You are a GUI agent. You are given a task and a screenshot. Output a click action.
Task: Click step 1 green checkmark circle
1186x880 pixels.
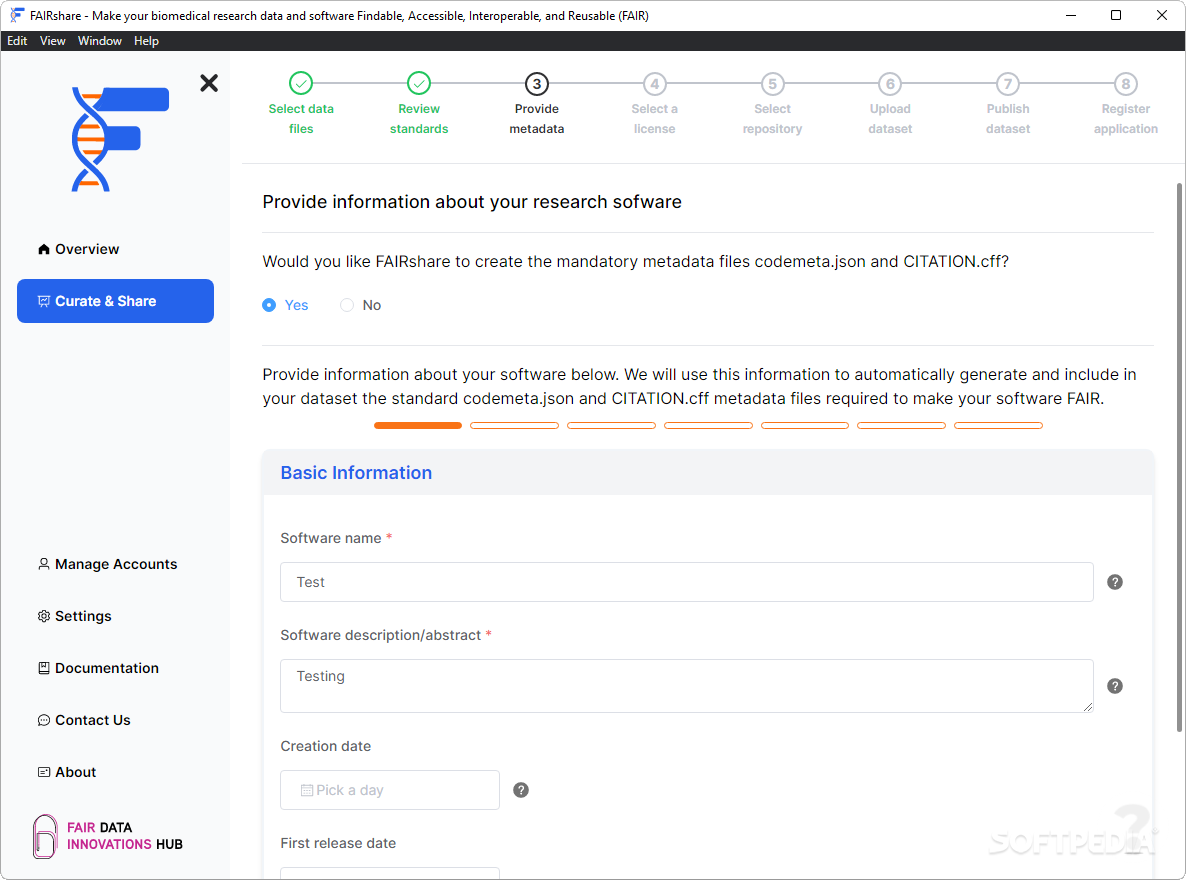tap(301, 83)
